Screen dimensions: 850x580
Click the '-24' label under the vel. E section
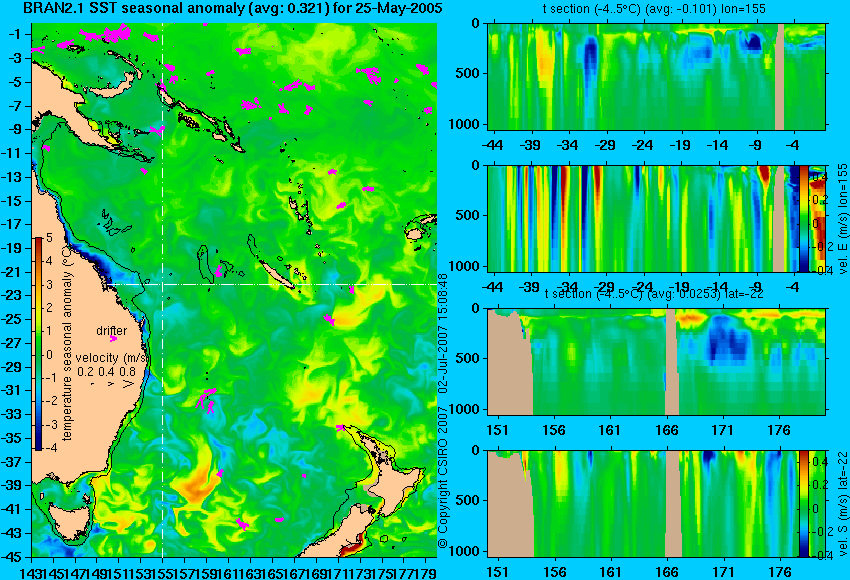[x=642, y=287]
